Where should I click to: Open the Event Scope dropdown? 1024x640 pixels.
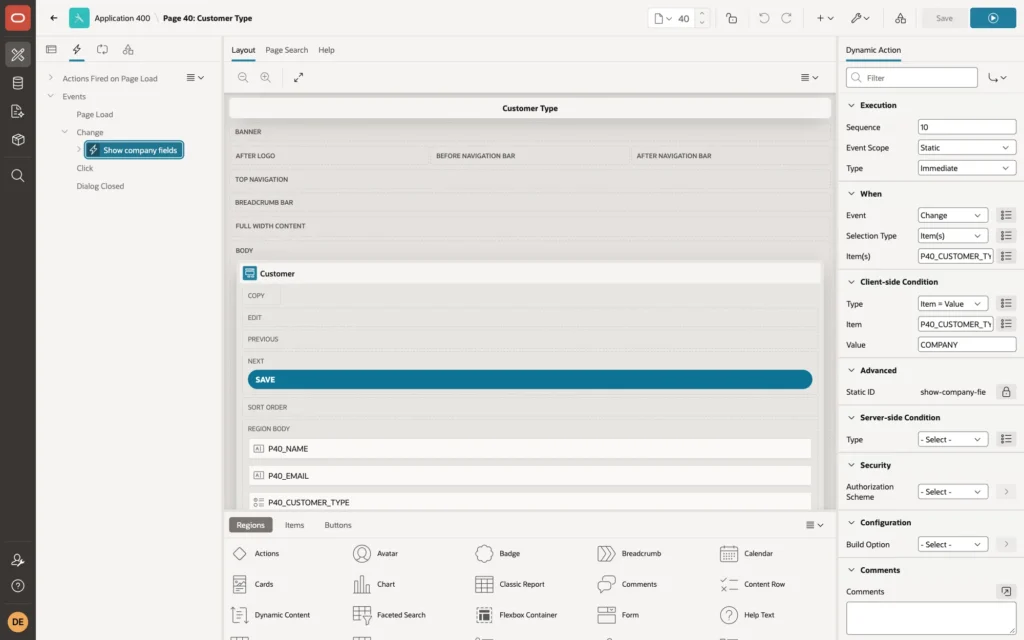(967, 148)
